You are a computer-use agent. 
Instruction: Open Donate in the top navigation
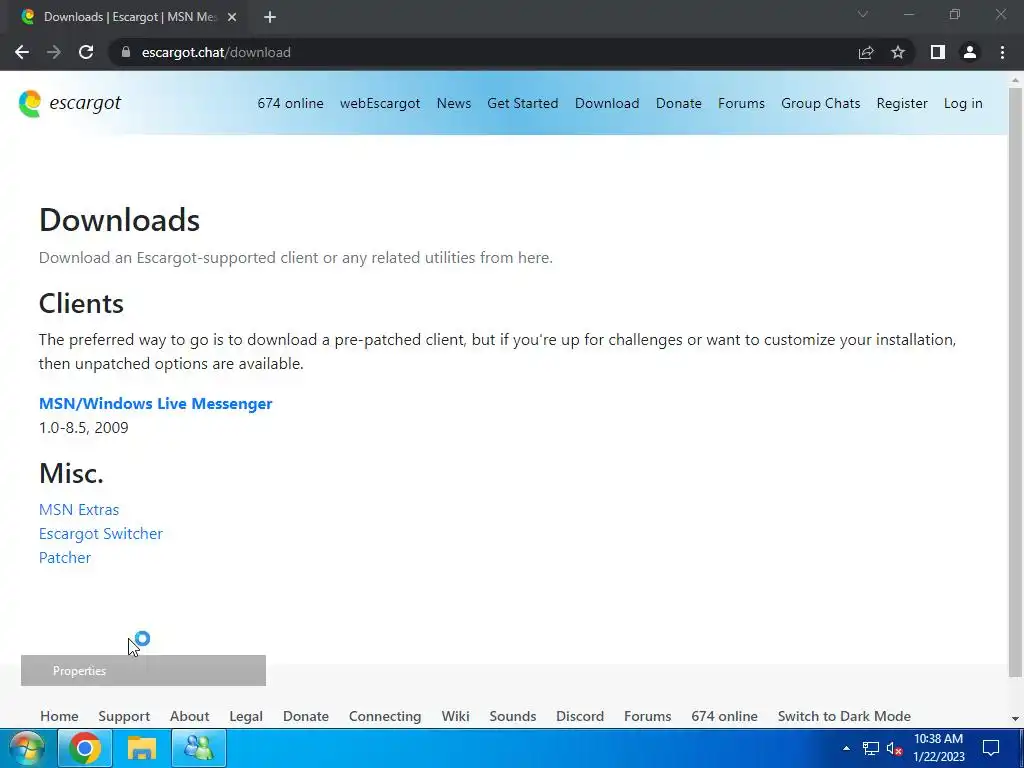click(679, 103)
